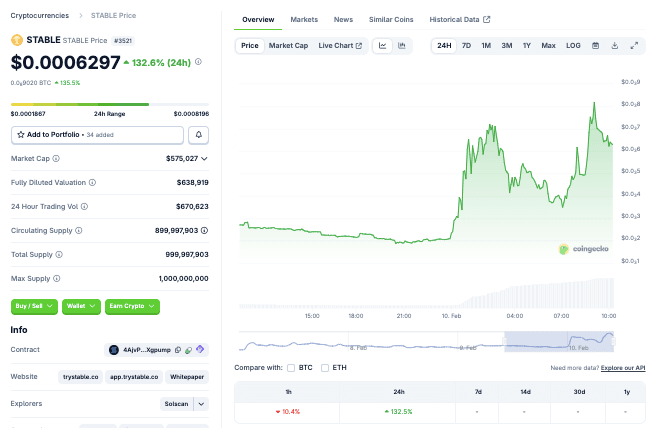Image resolution: width=663 pixels, height=428 pixels.
Task: Click the 24h column 132.5% value
Action: pos(398,412)
